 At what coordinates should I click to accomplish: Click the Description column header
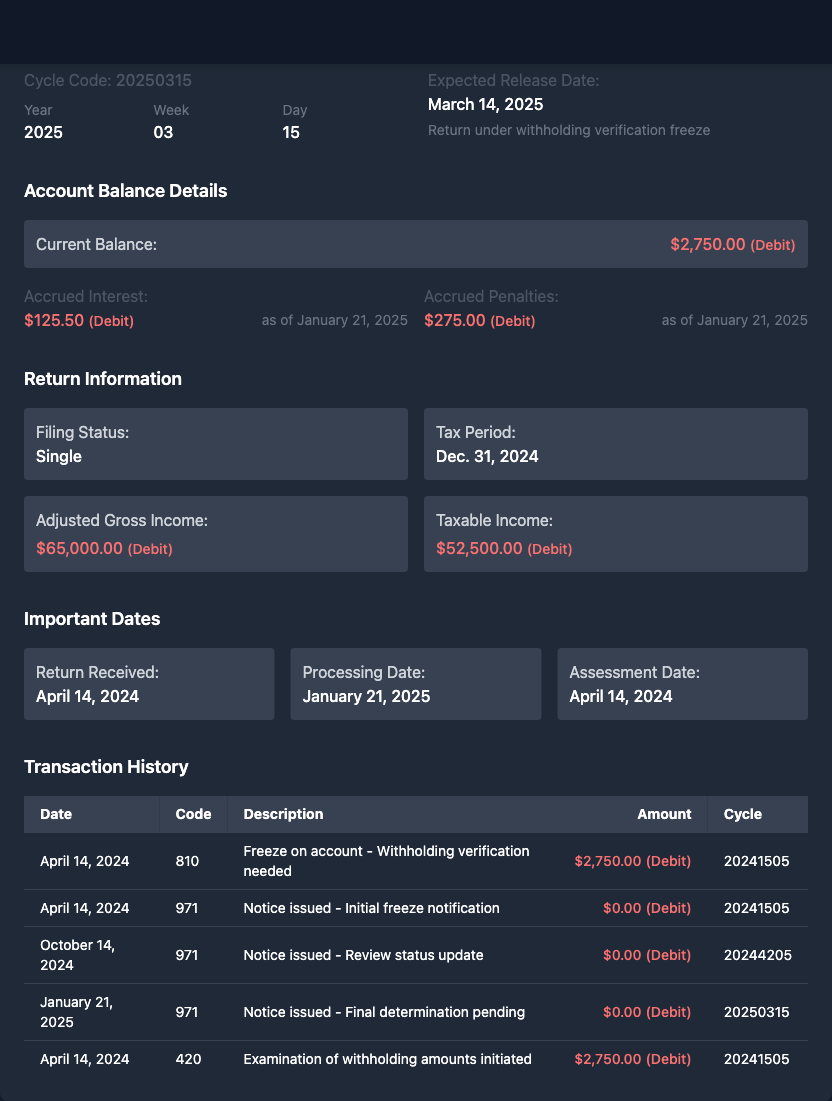(x=283, y=814)
